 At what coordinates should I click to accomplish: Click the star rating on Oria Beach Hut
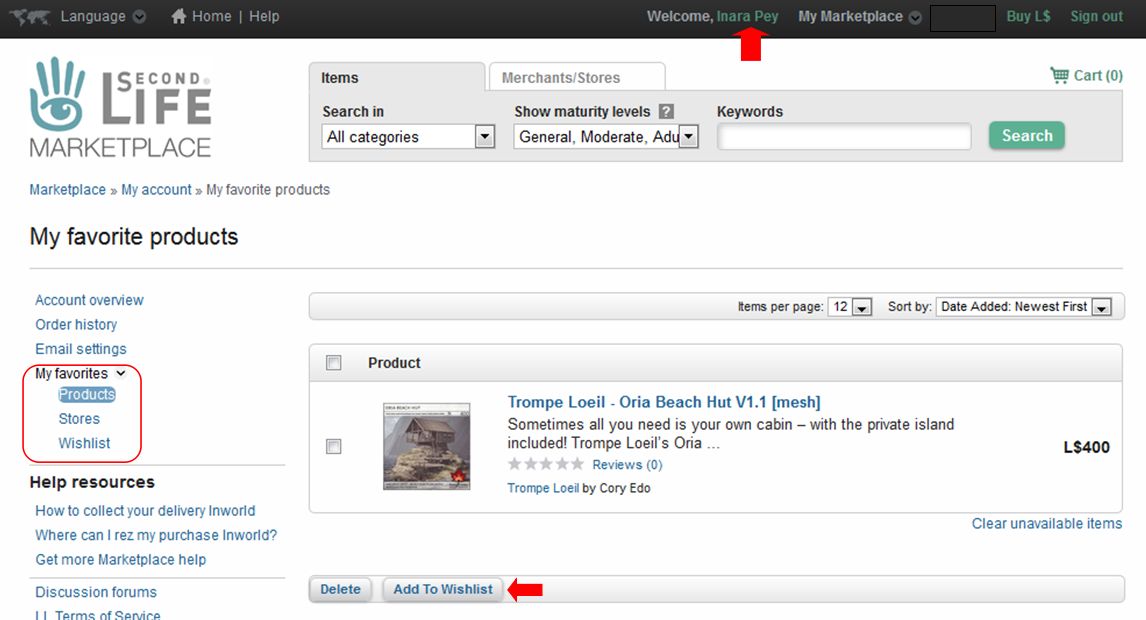click(545, 464)
